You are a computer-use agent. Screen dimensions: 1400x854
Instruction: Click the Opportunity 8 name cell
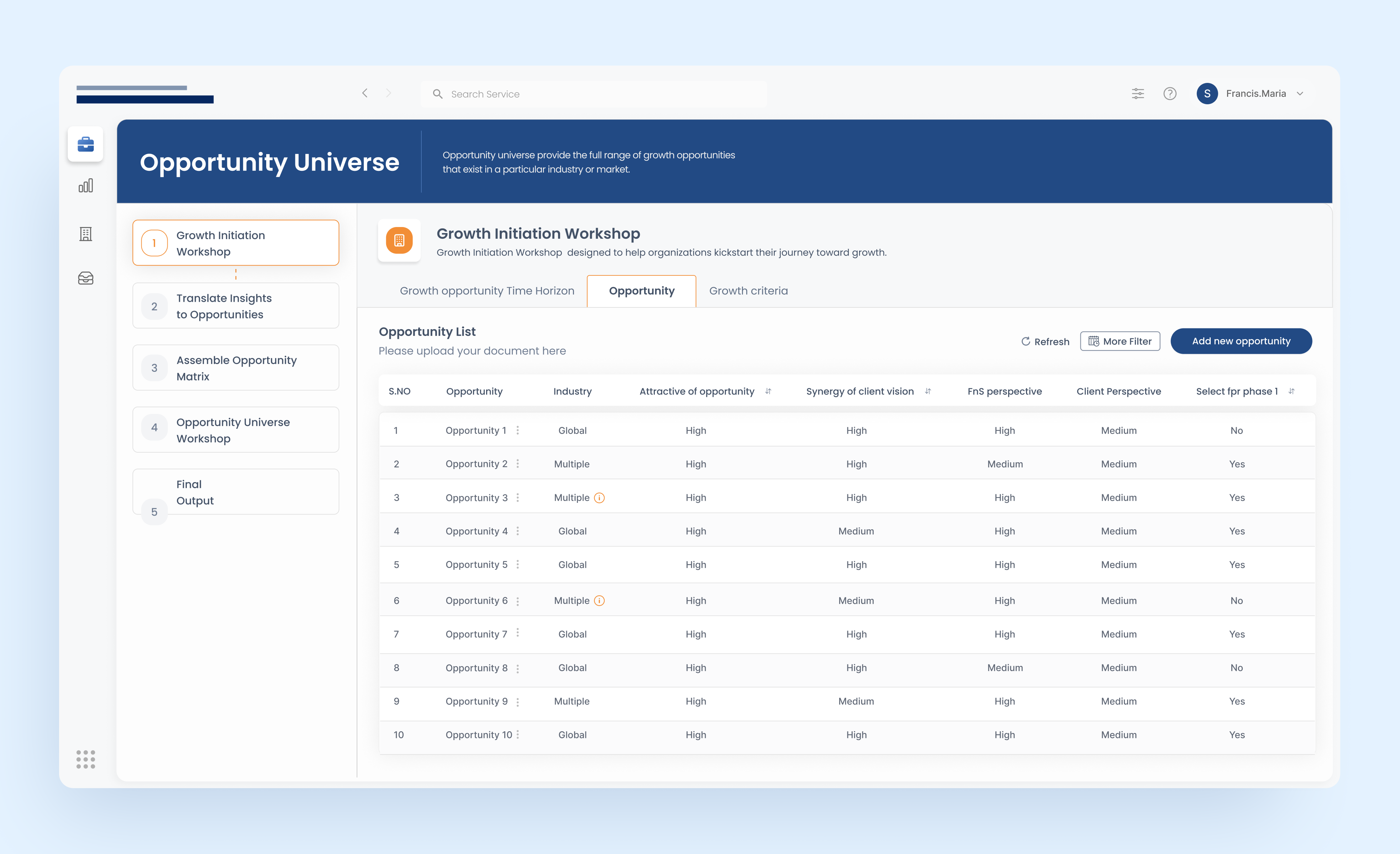point(476,668)
